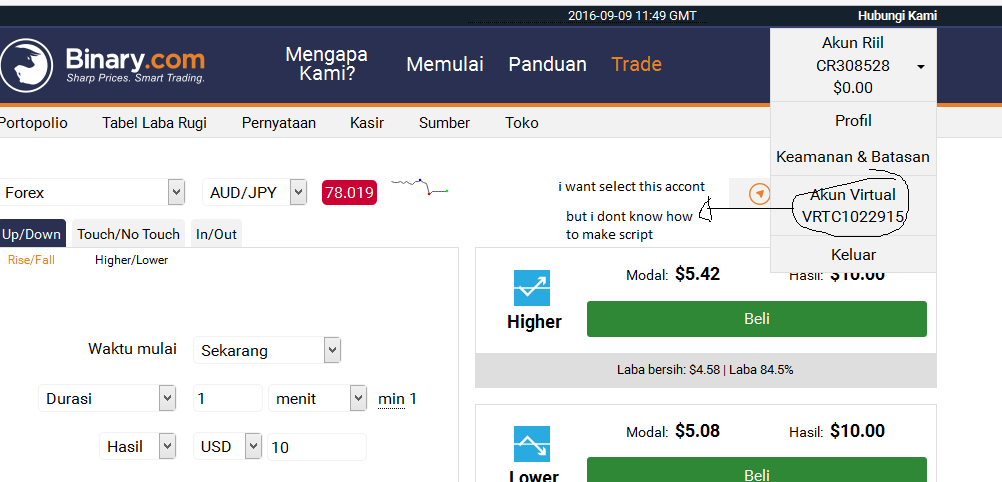The image size is (1002, 482).
Task: Select the In/Out tab
Action: 216,234
